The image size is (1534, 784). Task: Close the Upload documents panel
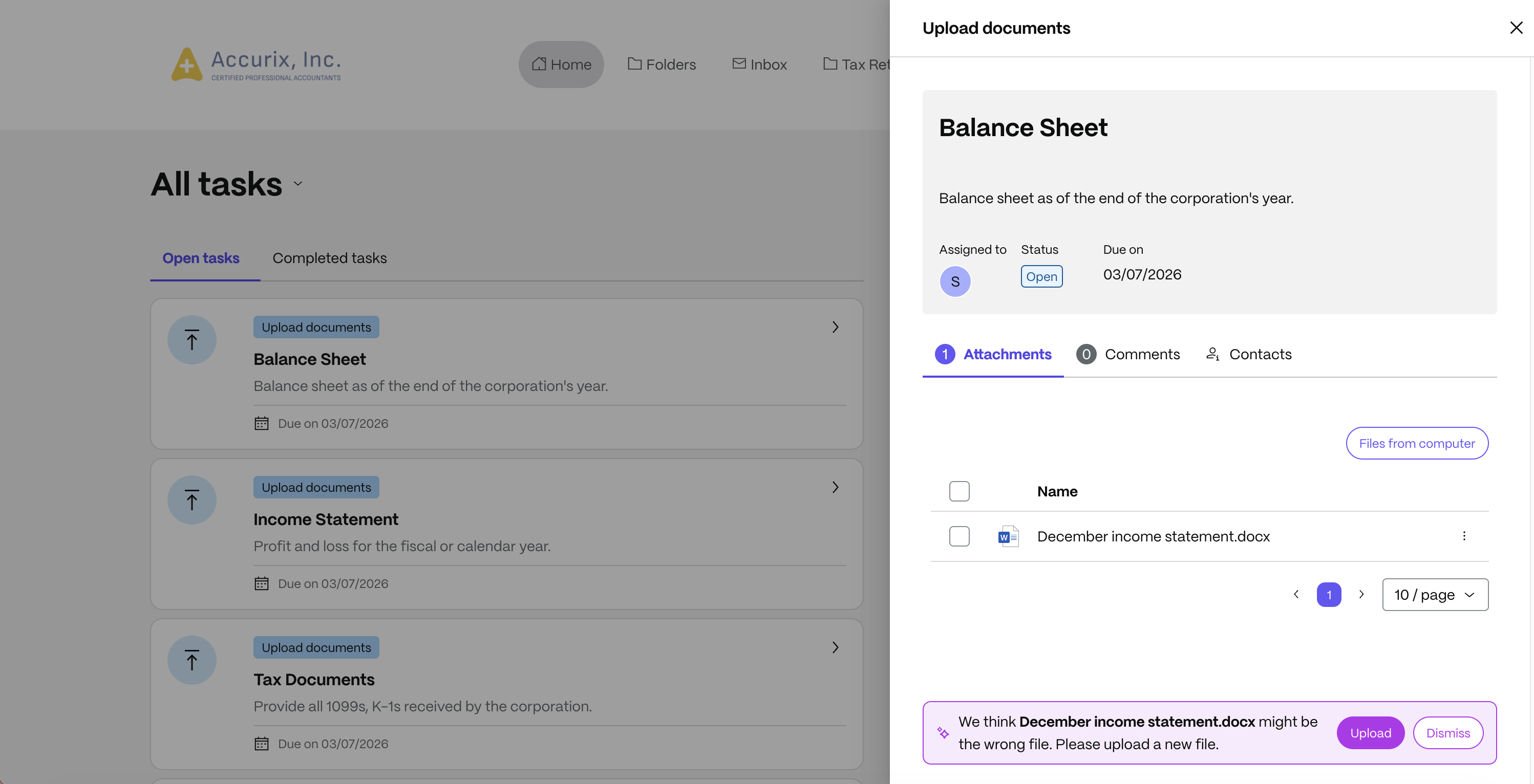(1516, 28)
